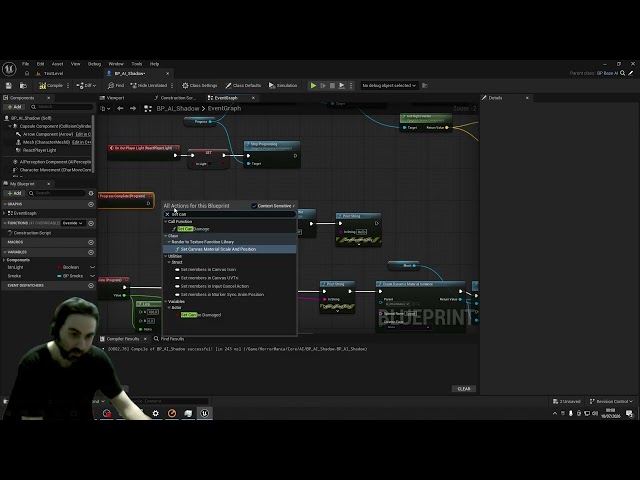Open the graph bookmarks dropdown

[105, 109]
